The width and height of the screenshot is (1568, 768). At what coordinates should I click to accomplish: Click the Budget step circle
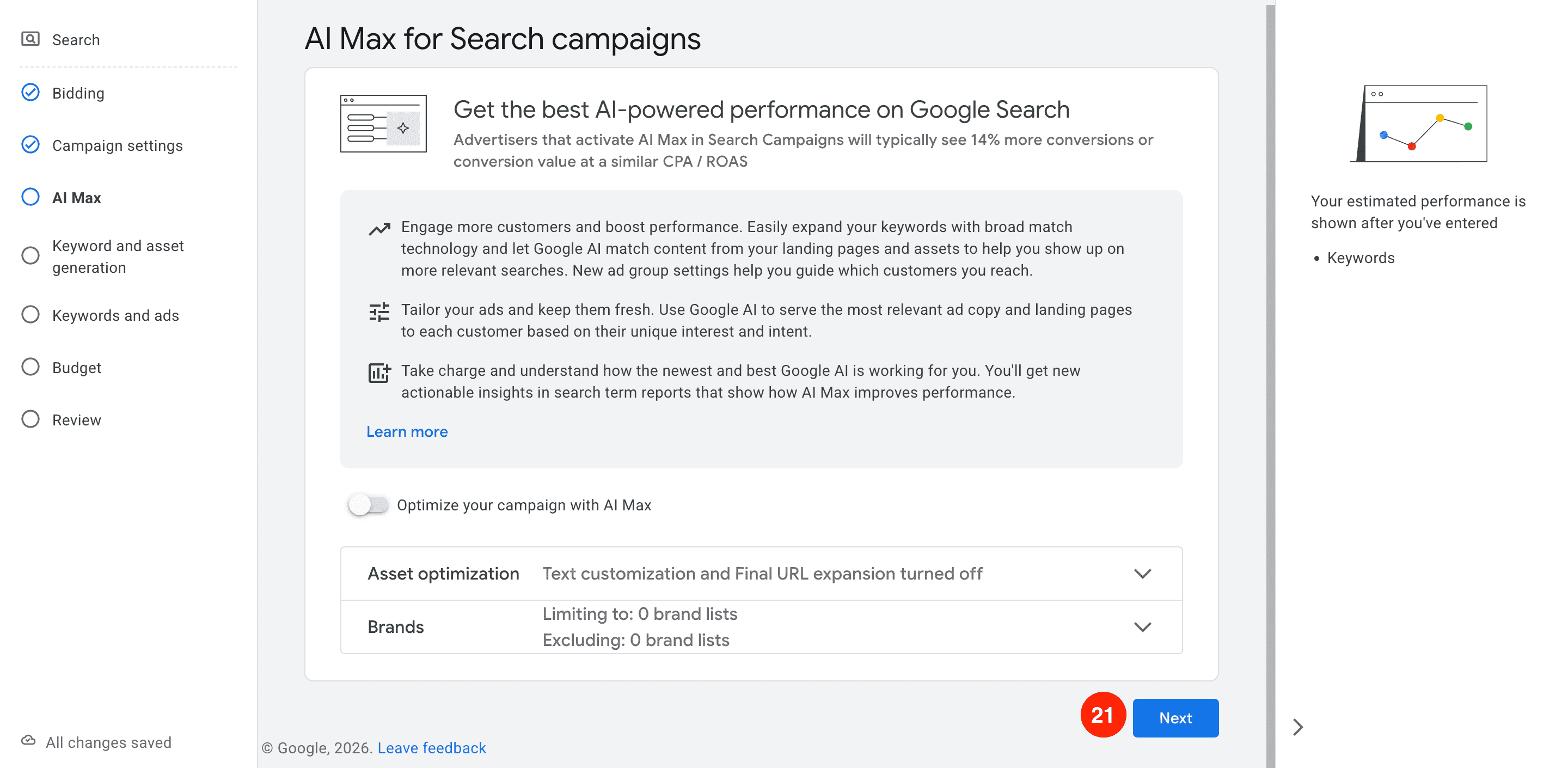click(x=30, y=367)
